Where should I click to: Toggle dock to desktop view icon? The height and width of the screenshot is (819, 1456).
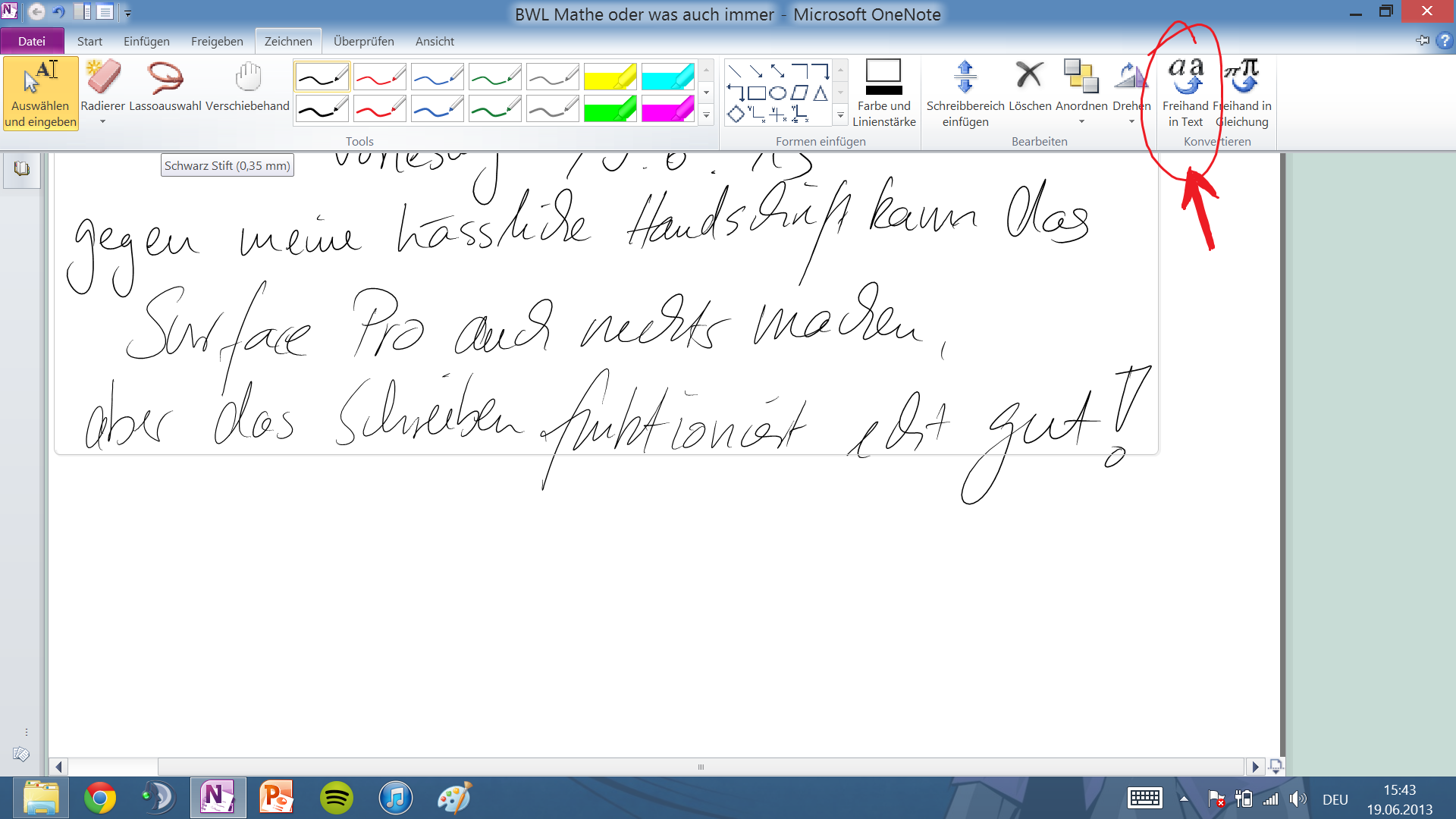(83, 12)
